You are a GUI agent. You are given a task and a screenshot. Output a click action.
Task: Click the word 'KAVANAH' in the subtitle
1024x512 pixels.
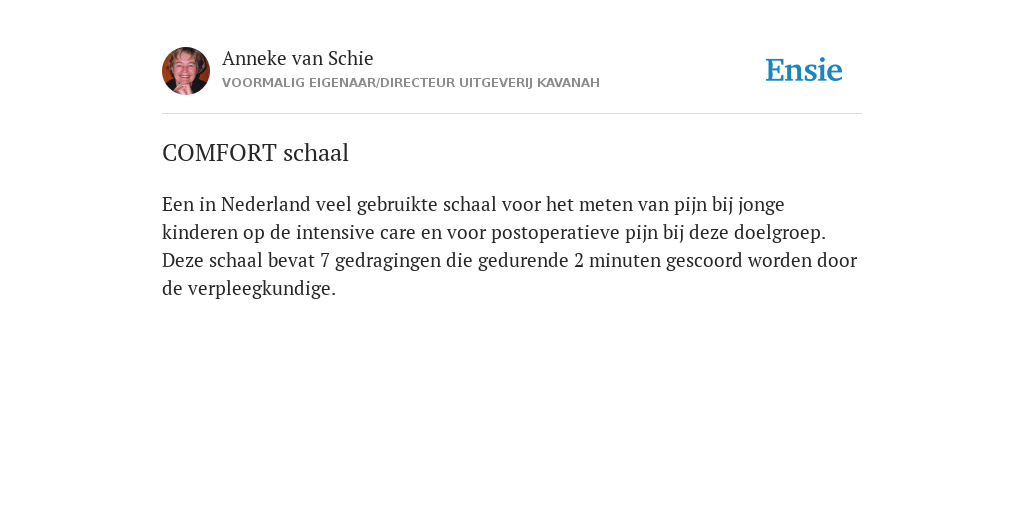(x=568, y=83)
